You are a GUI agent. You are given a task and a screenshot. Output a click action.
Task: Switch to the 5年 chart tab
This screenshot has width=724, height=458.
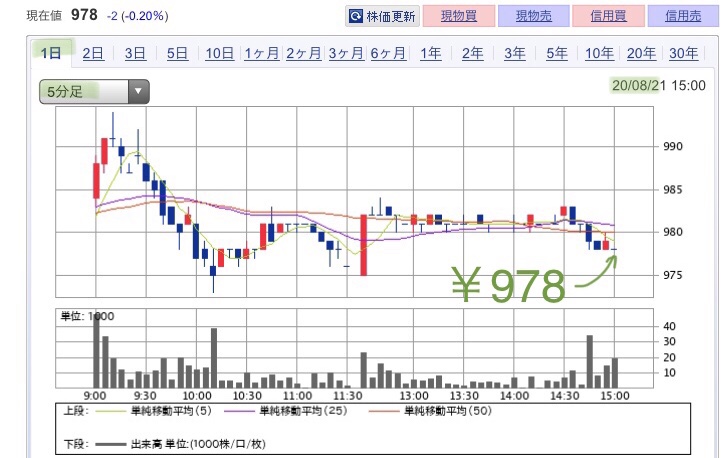(557, 54)
